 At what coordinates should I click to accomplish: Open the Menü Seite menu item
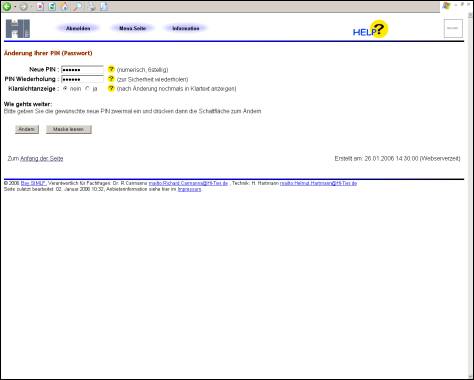pyautogui.click(x=132, y=28)
